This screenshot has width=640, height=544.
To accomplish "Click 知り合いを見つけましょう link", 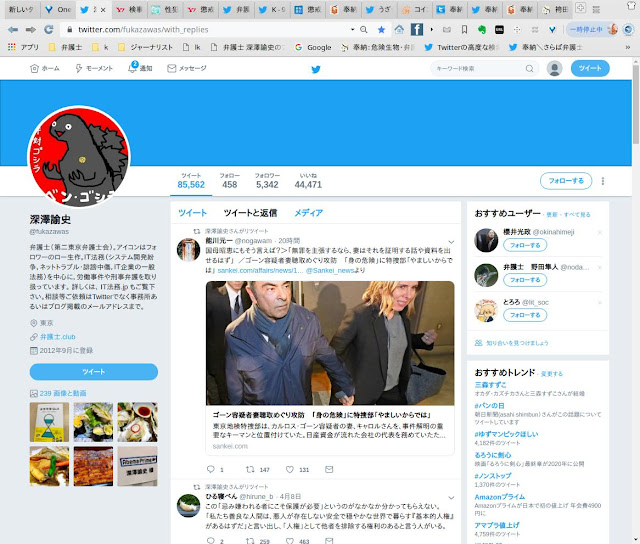I will 517,343.
